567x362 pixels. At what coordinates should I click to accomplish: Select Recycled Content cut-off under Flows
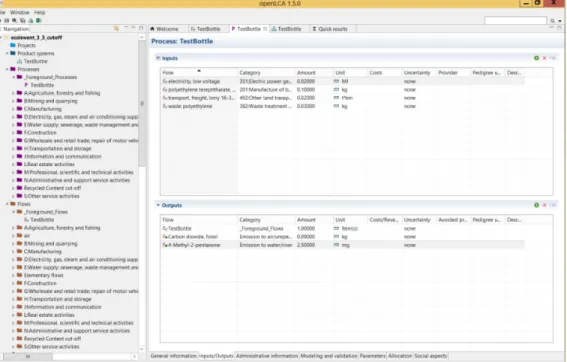point(52,339)
